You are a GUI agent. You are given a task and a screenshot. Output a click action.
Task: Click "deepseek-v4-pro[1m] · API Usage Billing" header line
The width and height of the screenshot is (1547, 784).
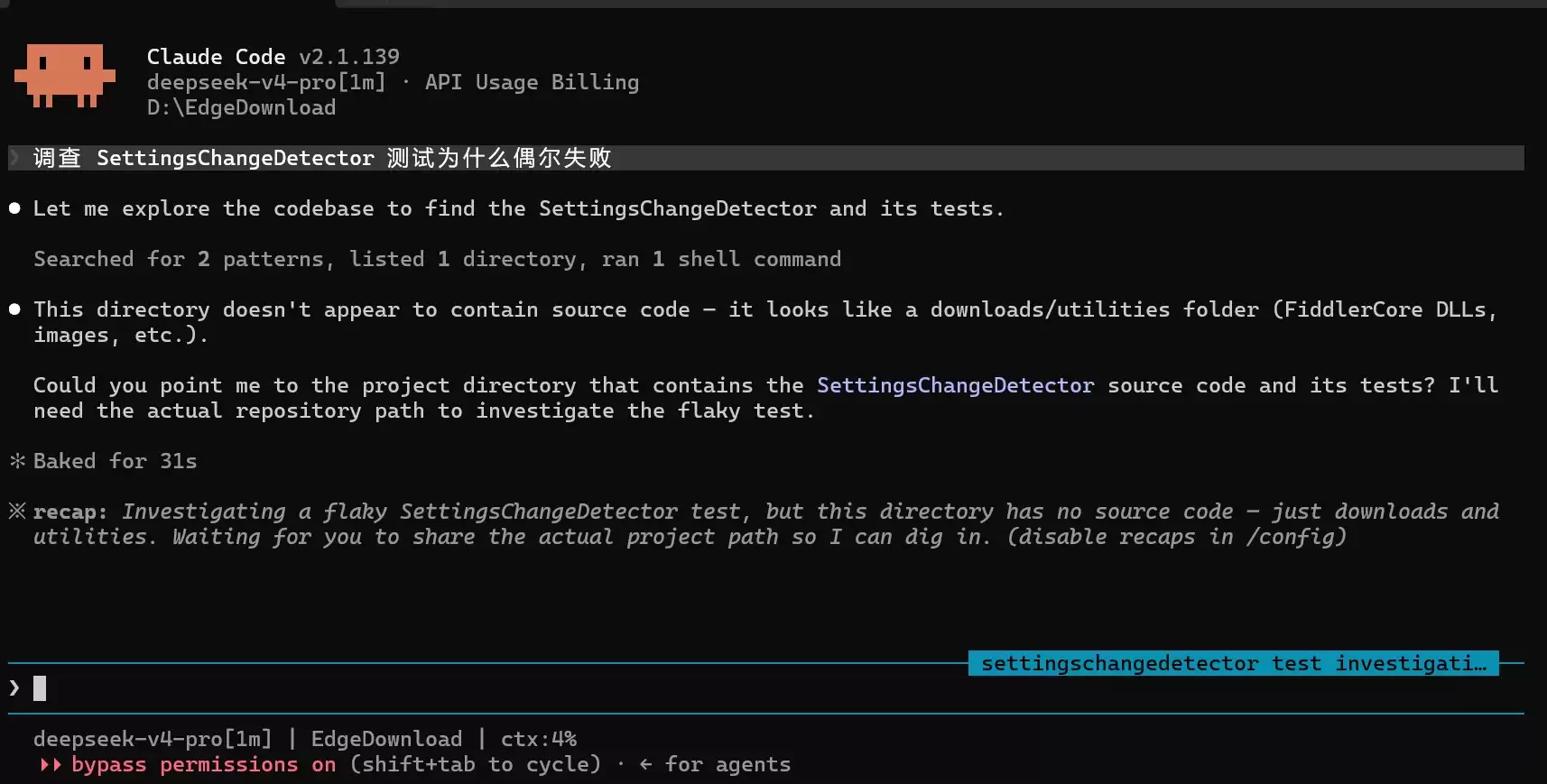click(x=393, y=82)
